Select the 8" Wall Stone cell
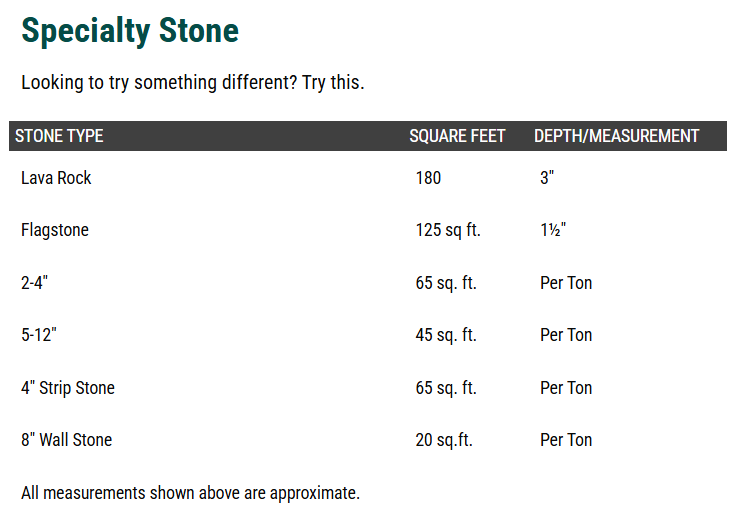756x526 pixels. (x=66, y=440)
